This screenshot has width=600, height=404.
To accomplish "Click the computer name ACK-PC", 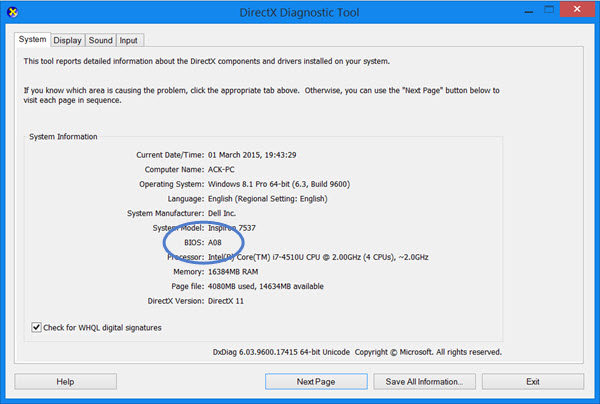I will 221,169.
